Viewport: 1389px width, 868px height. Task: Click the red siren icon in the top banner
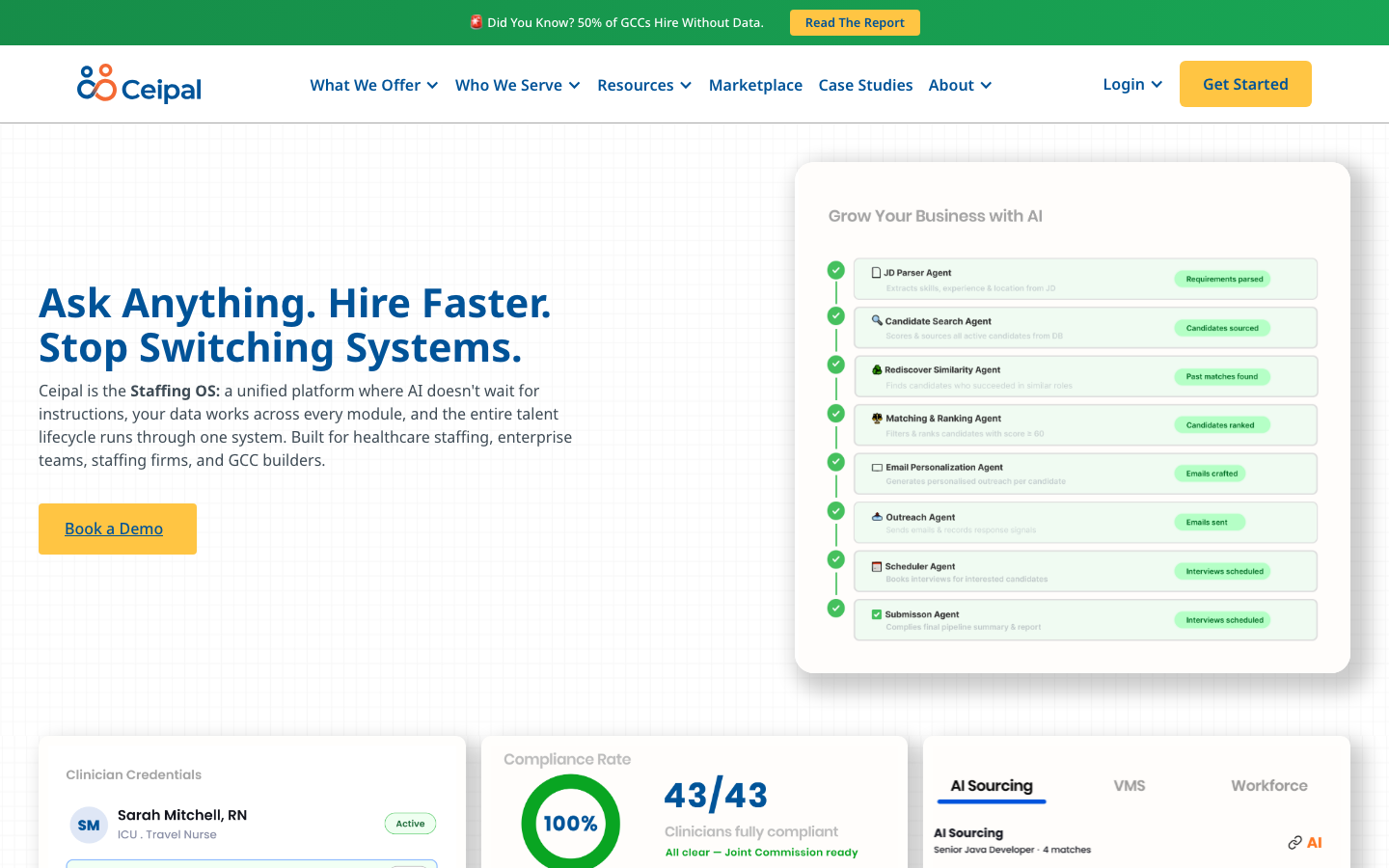click(477, 22)
